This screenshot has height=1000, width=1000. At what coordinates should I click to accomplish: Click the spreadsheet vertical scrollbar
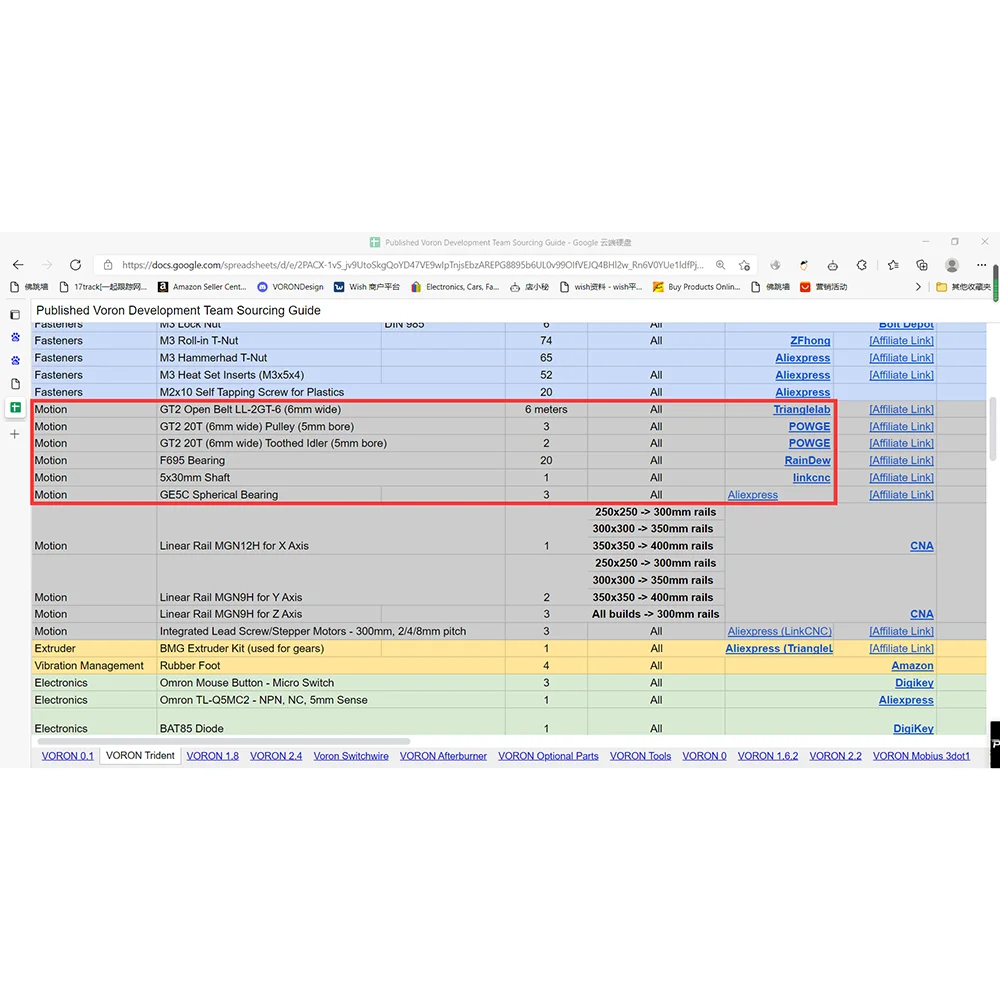click(x=992, y=429)
